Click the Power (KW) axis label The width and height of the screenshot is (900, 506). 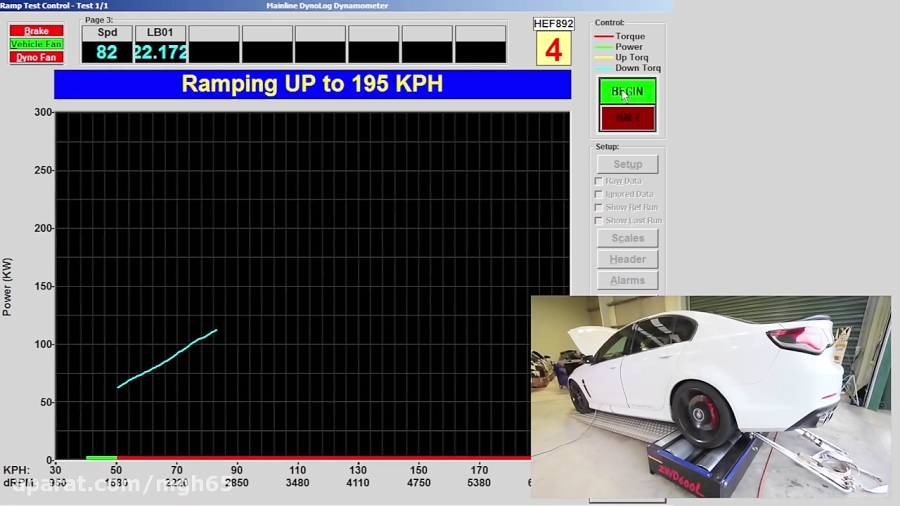pyautogui.click(x=7, y=287)
